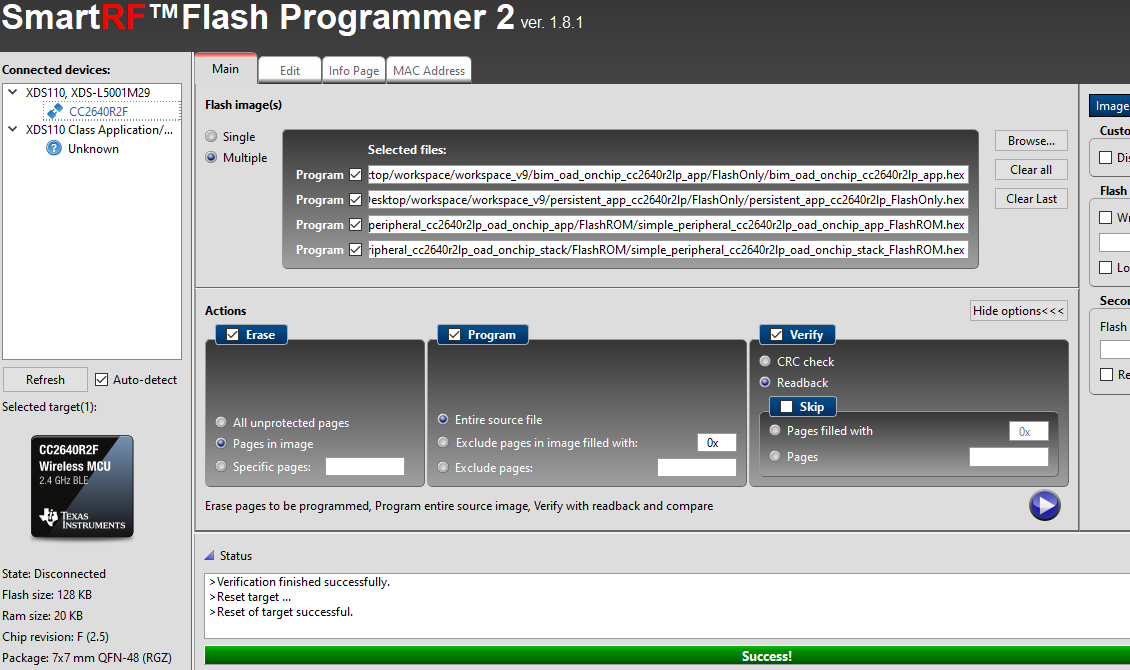Viewport: 1130px width, 670px height.
Task: Open the Edit tab
Action: point(290,71)
